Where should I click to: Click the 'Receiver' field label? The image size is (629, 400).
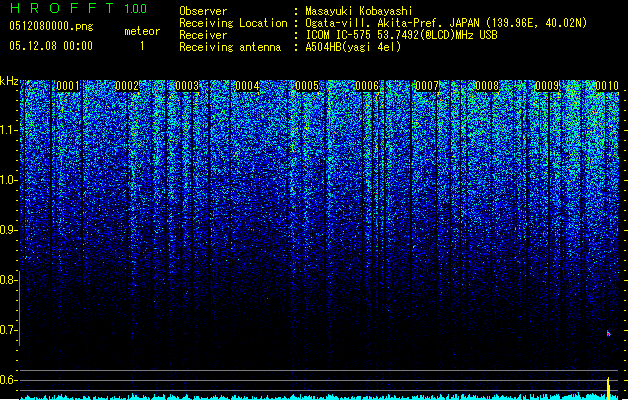coord(203,35)
